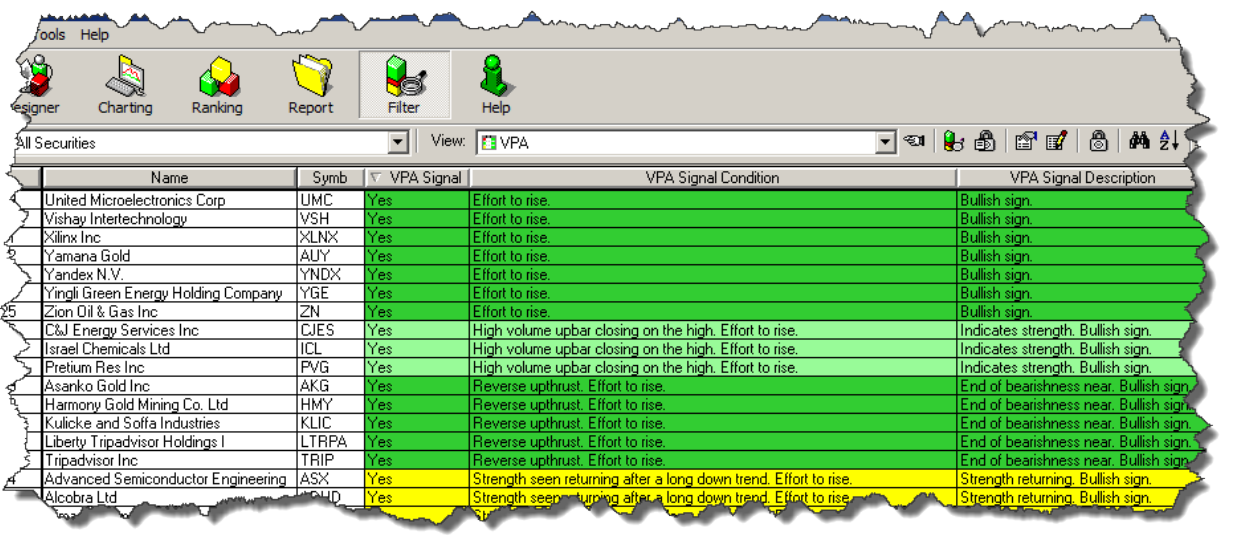
Task: Click the AKG symbol cell
Action: (330, 386)
